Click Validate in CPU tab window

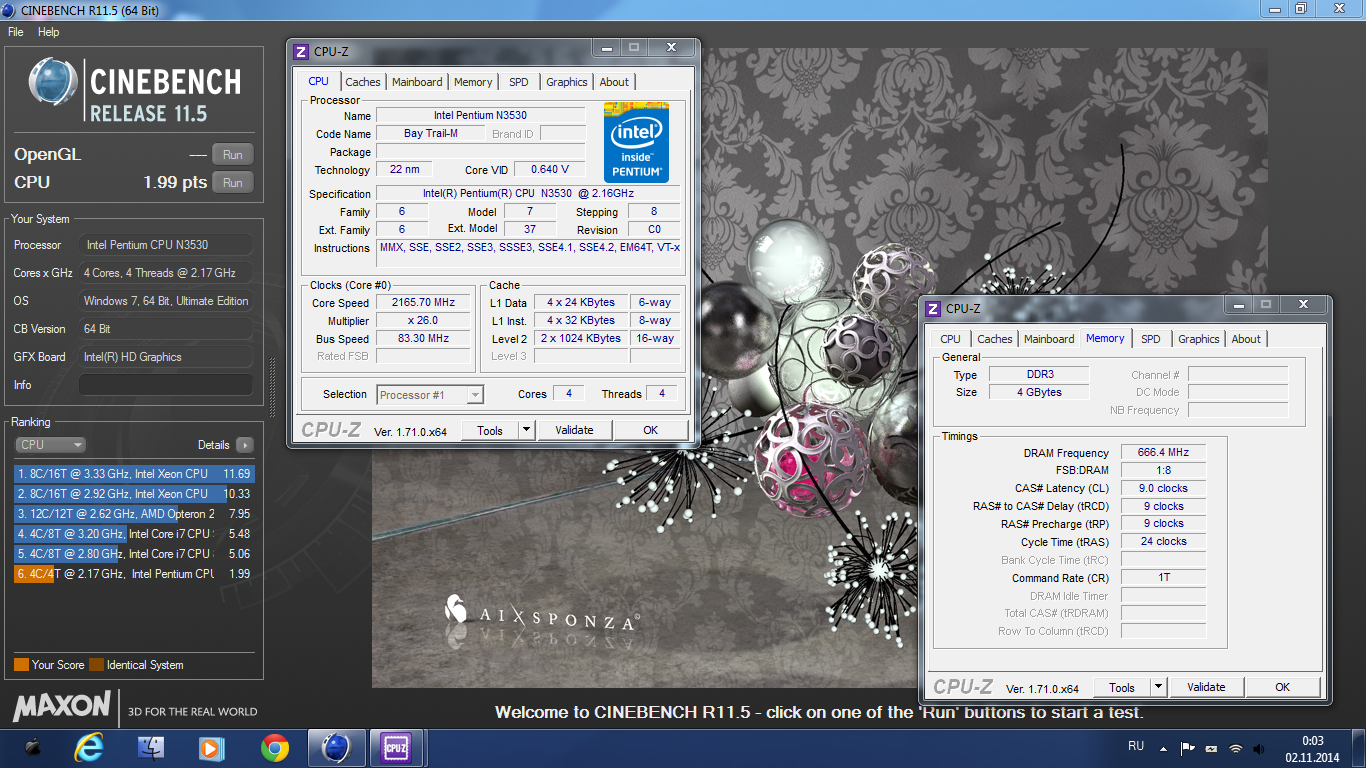(x=574, y=430)
